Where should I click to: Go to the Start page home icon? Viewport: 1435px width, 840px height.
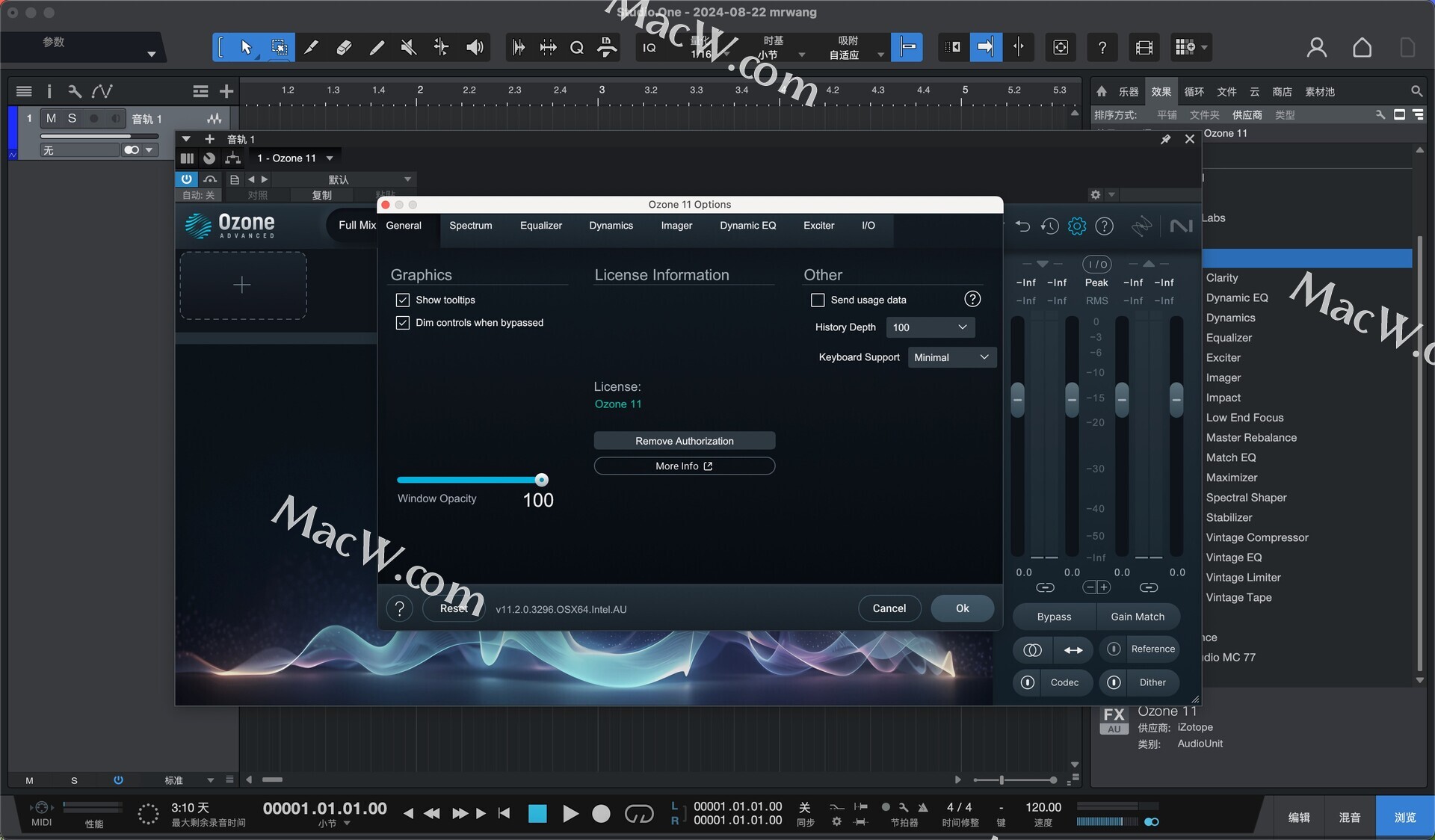tap(1362, 47)
